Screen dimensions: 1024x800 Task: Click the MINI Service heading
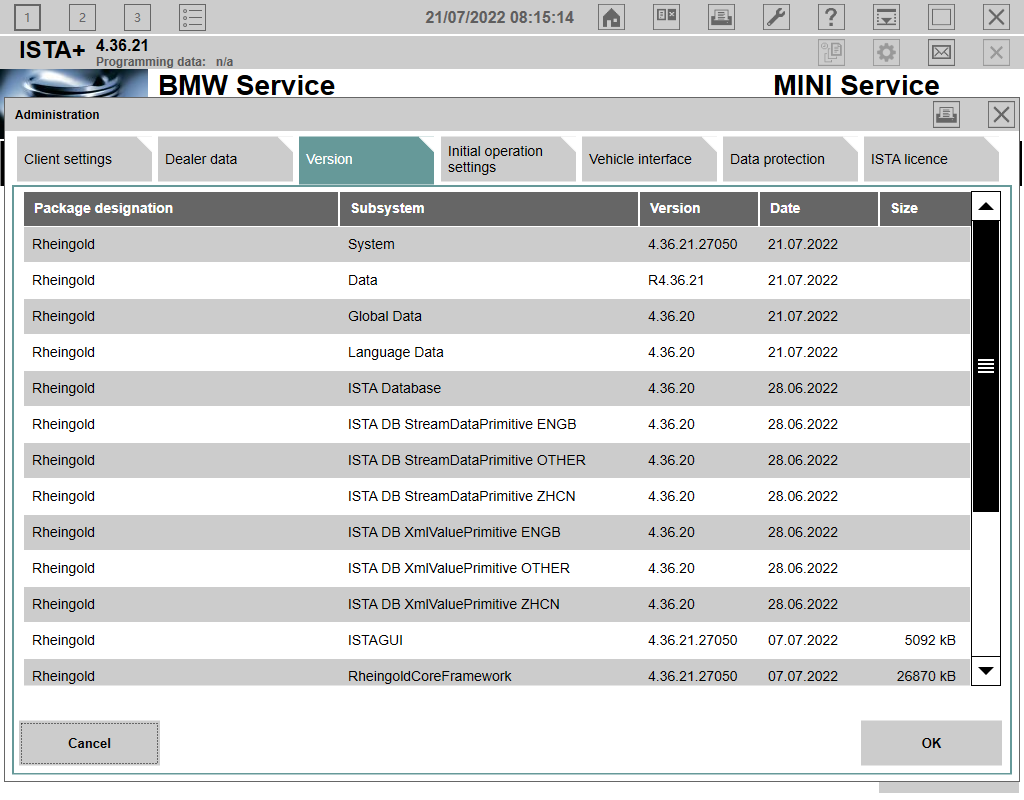coord(856,85)
